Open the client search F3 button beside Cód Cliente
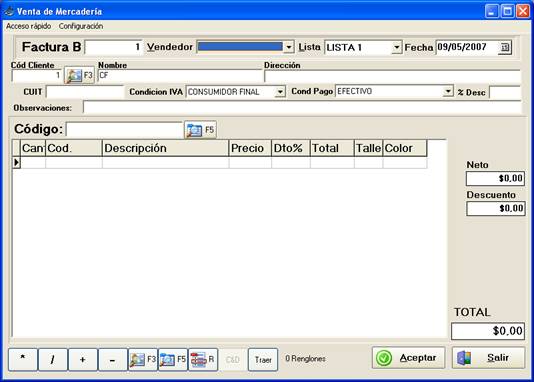 click(x=79, y=75)
